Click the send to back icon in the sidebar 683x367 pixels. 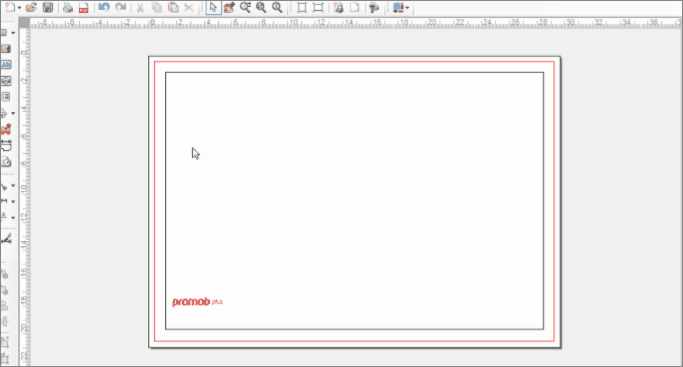pyautogui.click(x=5, y=290)
